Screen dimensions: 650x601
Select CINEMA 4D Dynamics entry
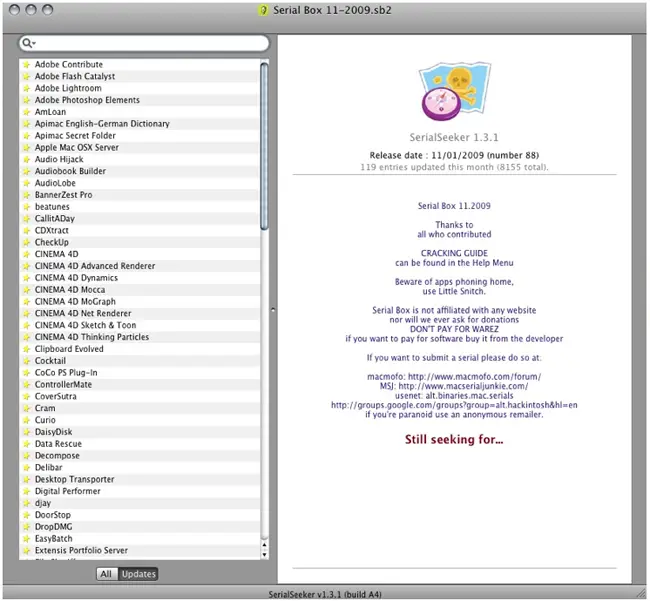coord(140,278)
